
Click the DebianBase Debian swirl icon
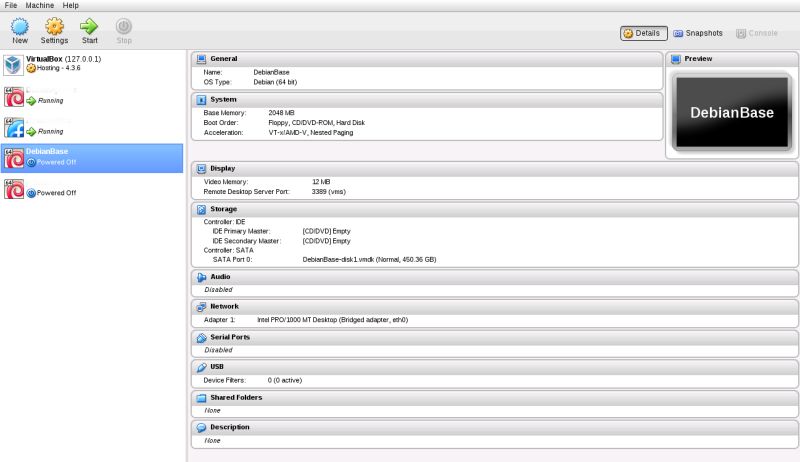point(14,159)
